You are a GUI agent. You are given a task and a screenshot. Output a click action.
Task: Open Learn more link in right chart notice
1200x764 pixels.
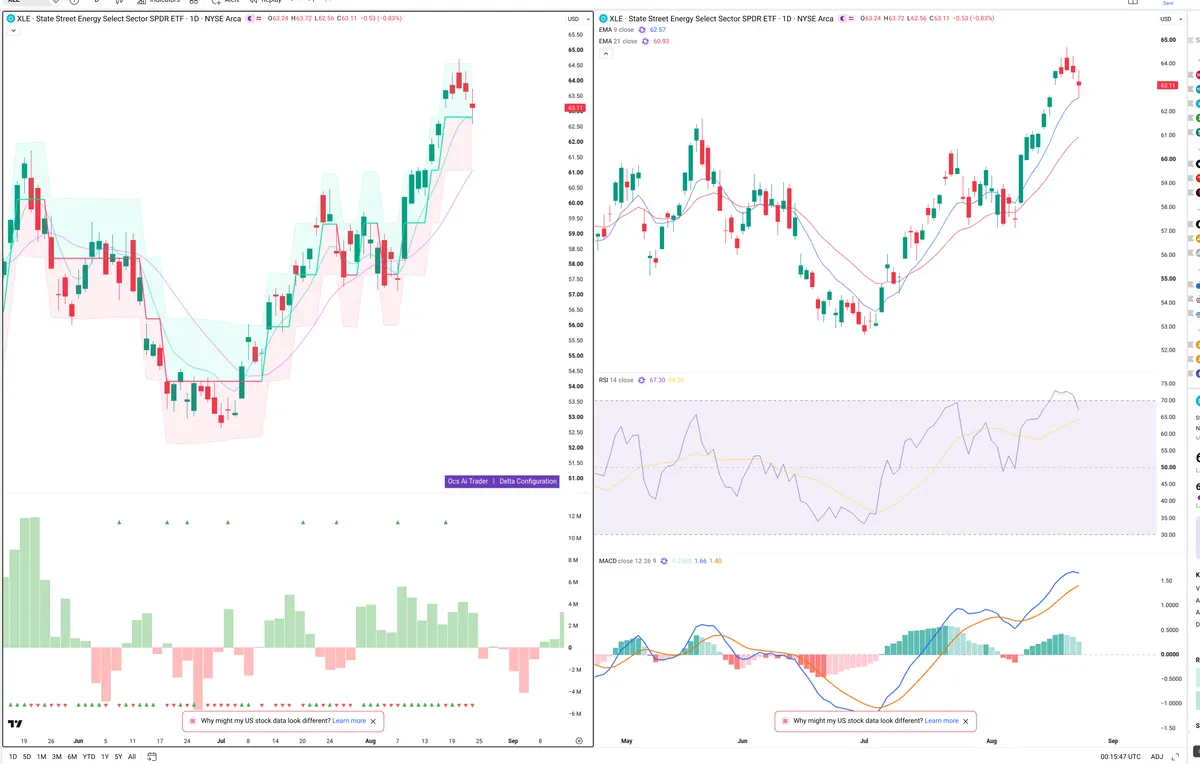pos(942,720)
